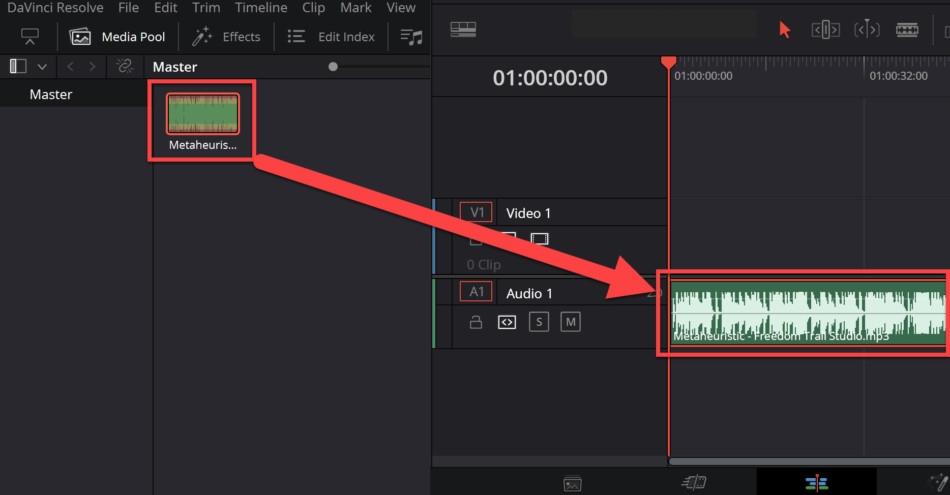This screenshot has width=950, height=495.
Task: Choose the Trim Edit mode tool
Action: tap(825, 30)
